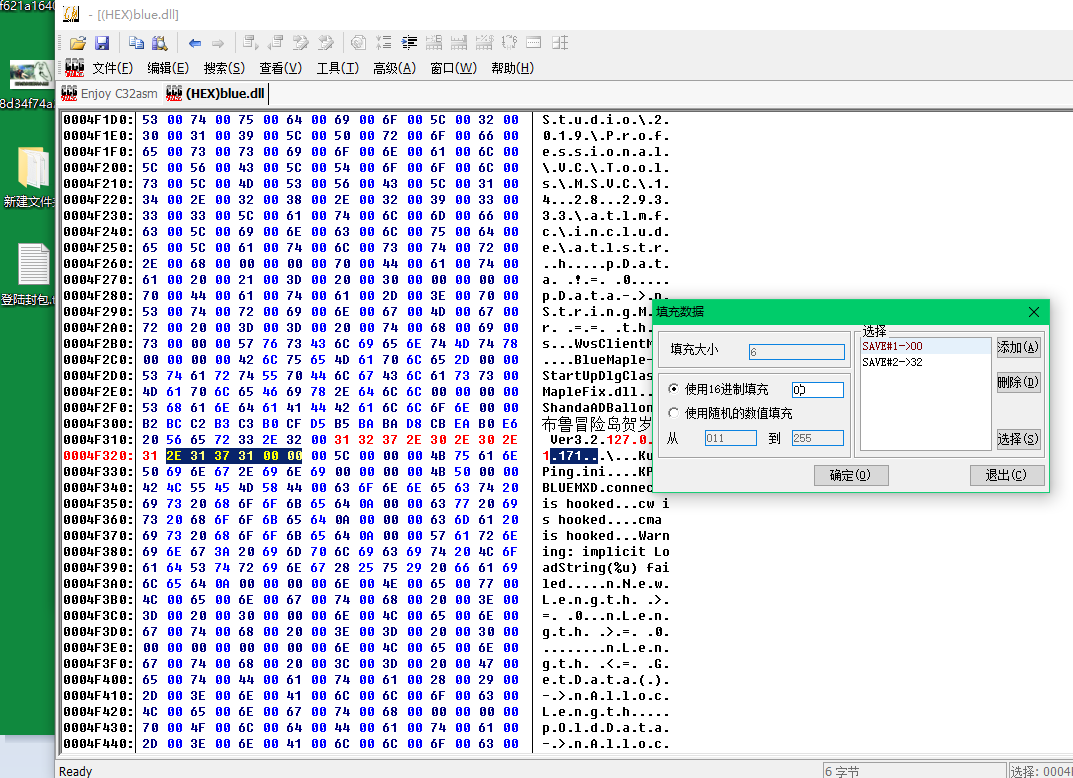Select the 使用16进制填充 radio button
Screen dimensions: 1073x778
[x=673, y=389]
